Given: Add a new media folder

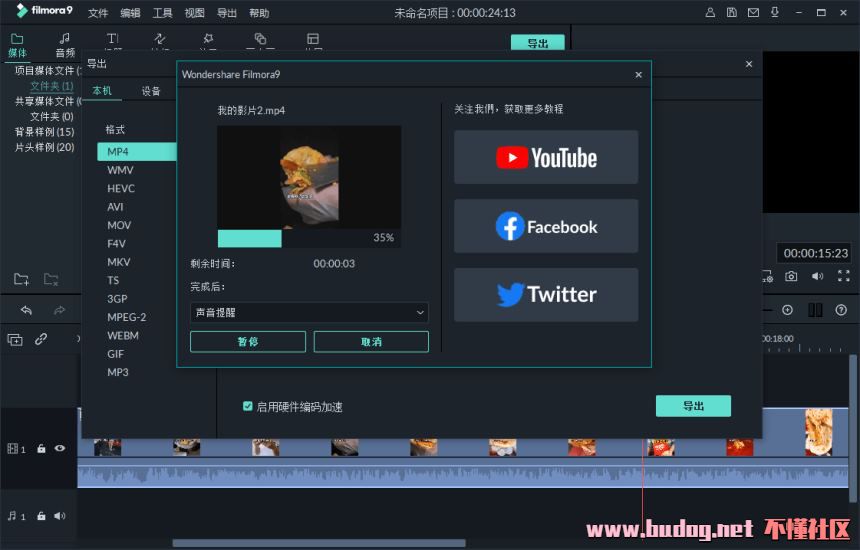Looking at the screenshot, I should (21, 279).
